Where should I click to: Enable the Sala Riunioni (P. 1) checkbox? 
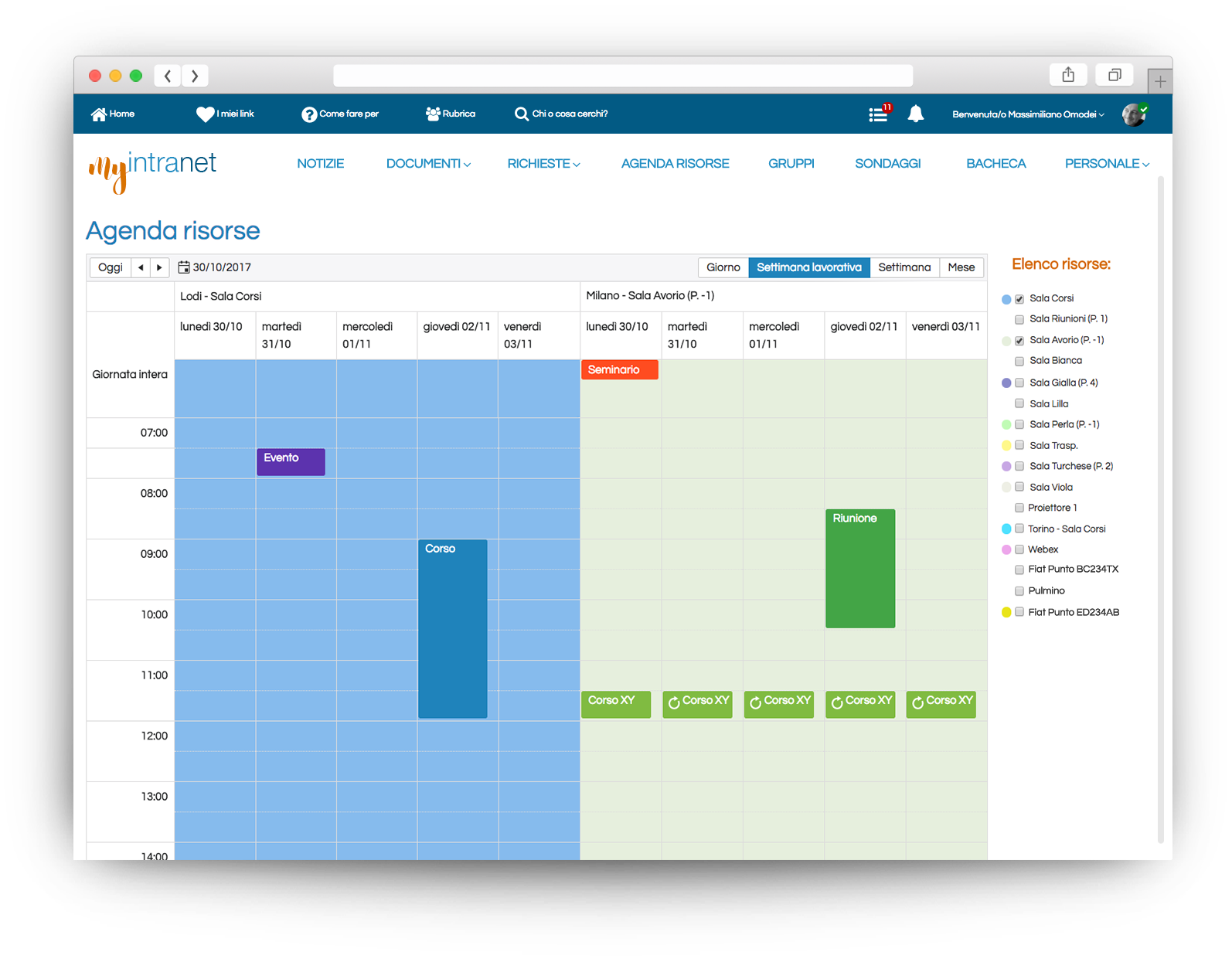(x=1019, y=319)
